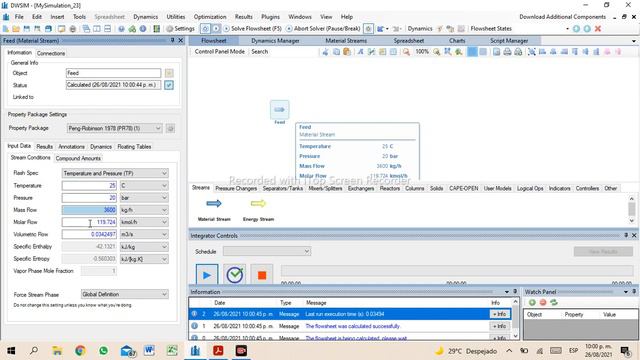Select the Material Stream palette icon
Viewport: 640px width, 360px height.
click(x=214, y=203)
